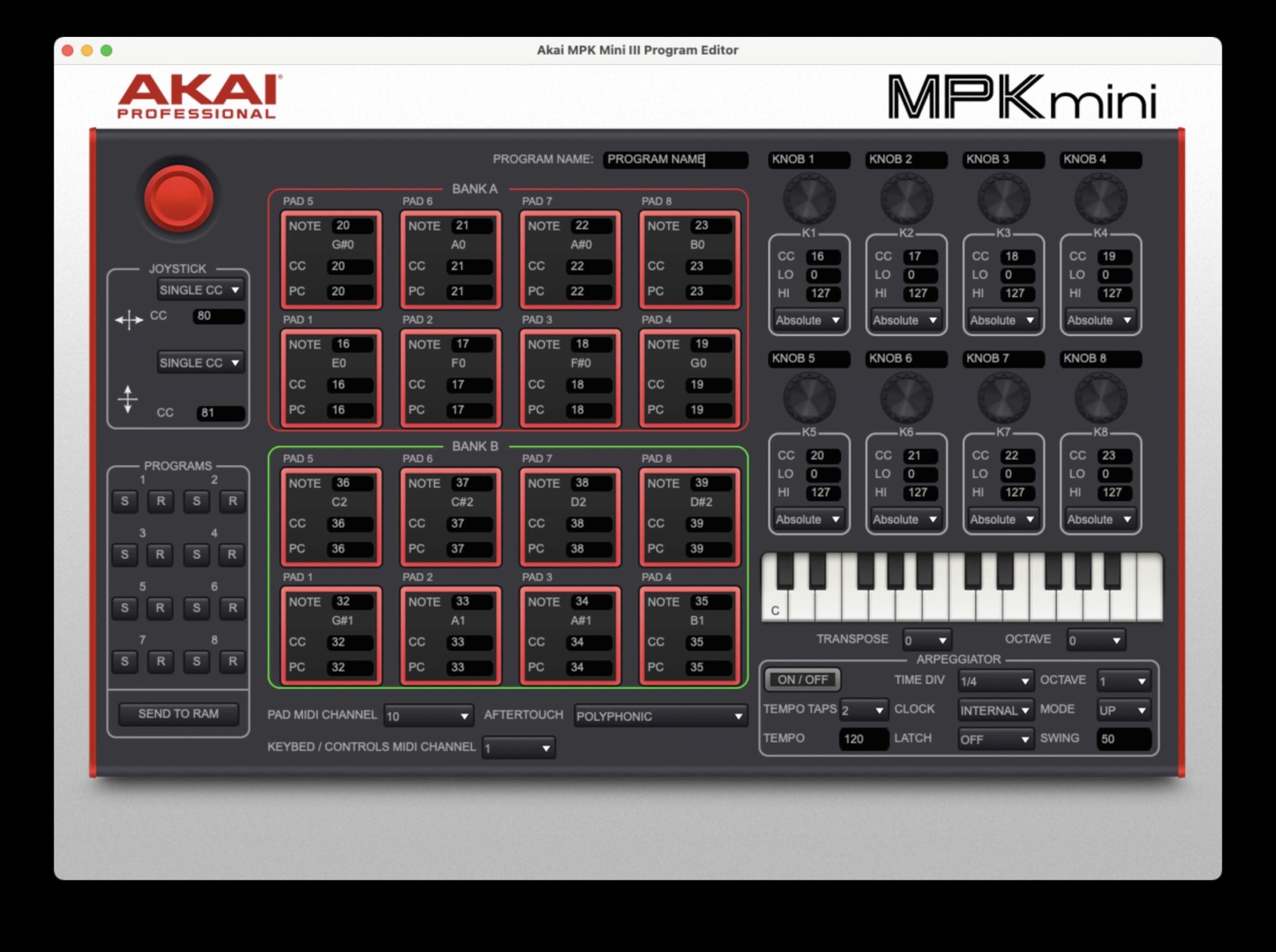The width and height of the screenshot is (1276, 952).
Task: Open the K1 Absolute mode dropdown
Action: click(808, 320)
